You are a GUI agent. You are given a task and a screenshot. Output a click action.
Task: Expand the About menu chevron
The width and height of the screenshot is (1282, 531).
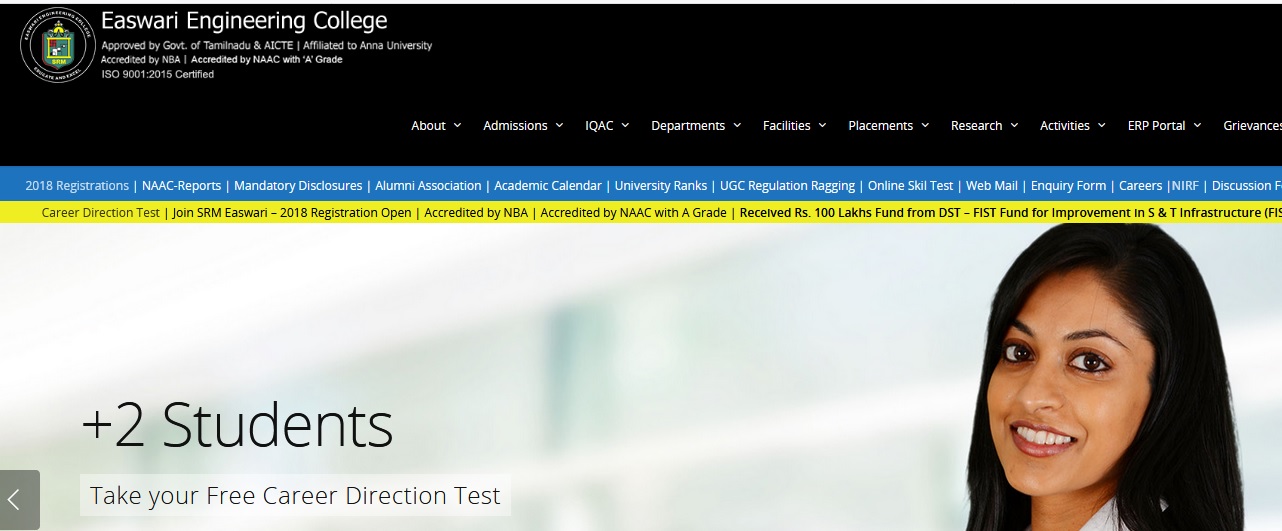(x=457, y=125)
